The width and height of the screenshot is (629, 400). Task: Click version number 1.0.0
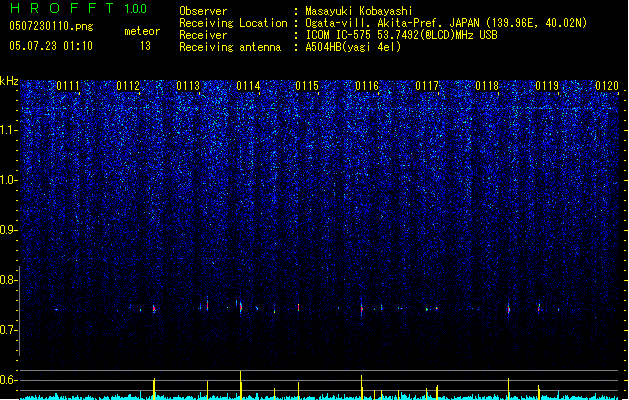(x=135, y=8)
